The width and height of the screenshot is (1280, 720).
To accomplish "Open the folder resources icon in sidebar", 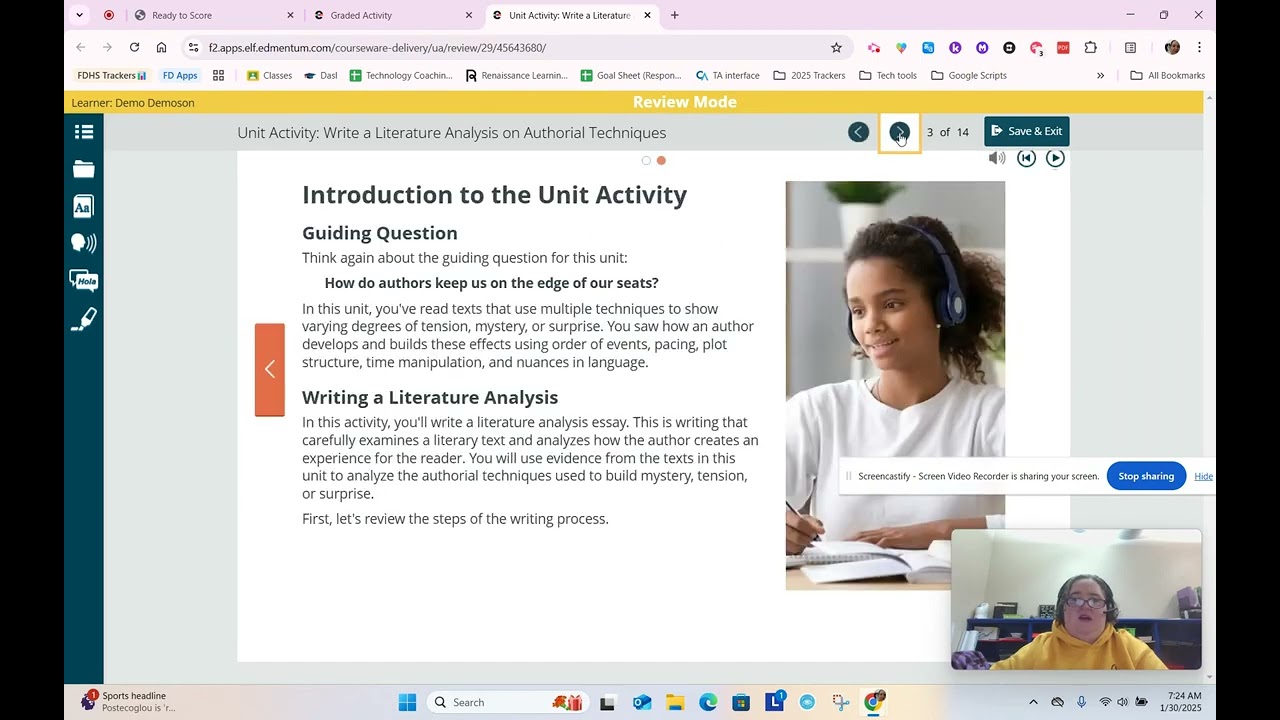I will point(84,169).
